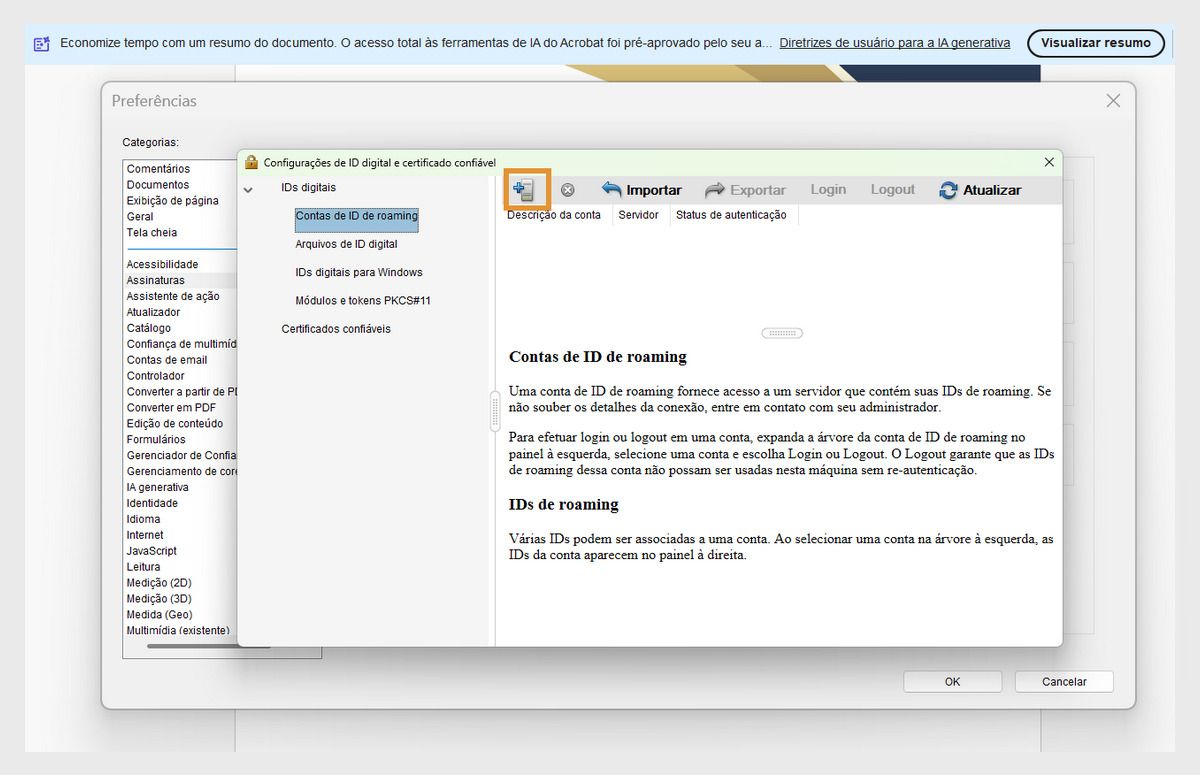Click the Servidor column header
This screenshot has width=1200, height=775.
click(638, 215)
